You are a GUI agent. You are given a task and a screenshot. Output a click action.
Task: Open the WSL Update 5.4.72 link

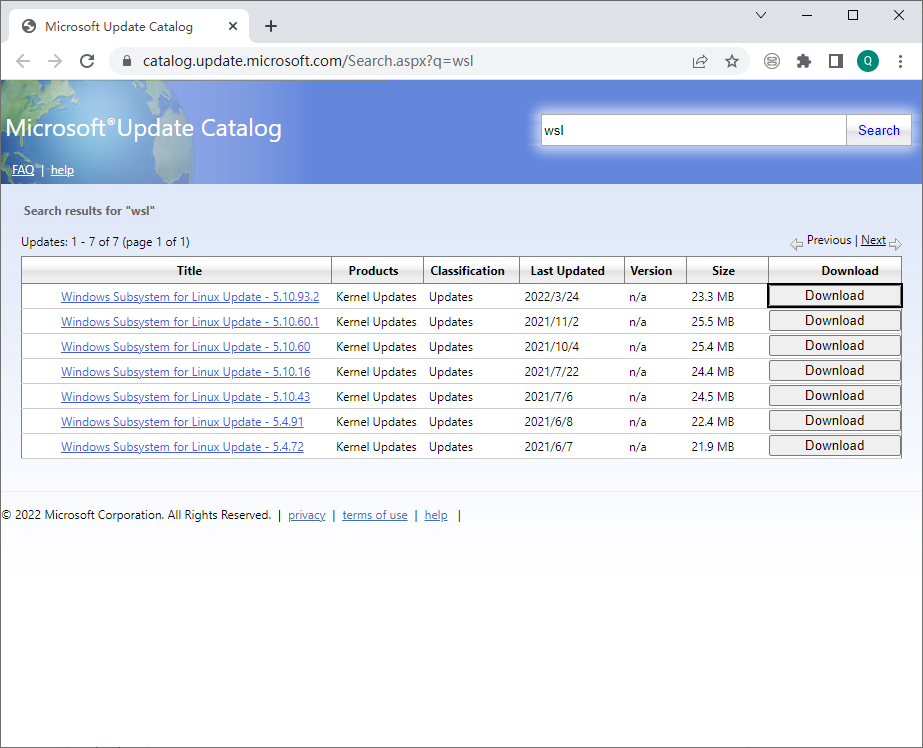[x=182, y=447]
